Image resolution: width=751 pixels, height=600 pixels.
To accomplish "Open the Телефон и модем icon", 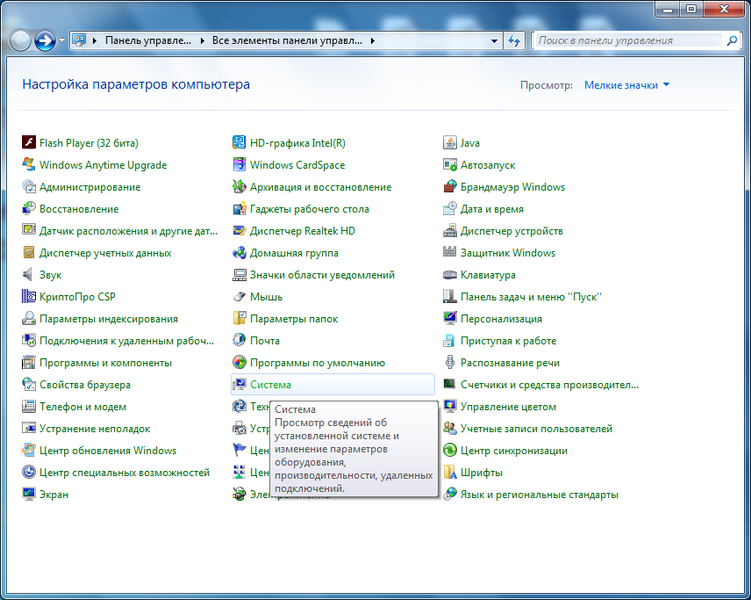I will 29,407.
